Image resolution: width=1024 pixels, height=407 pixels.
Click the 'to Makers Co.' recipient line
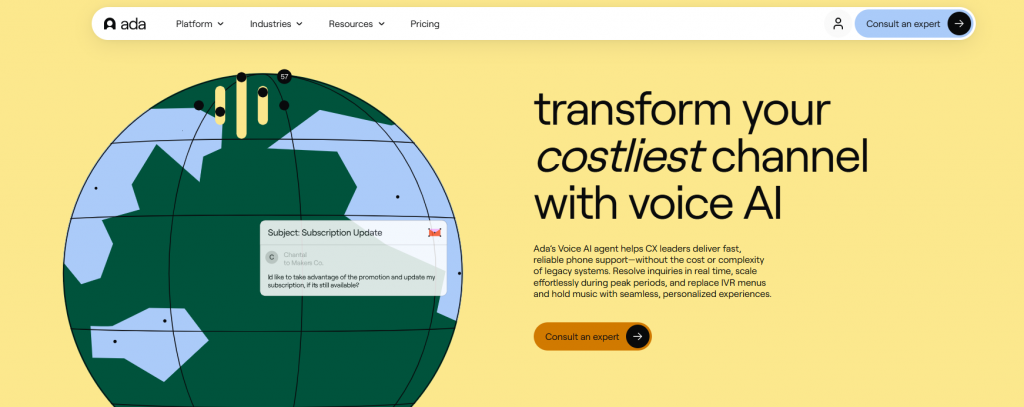303,263
